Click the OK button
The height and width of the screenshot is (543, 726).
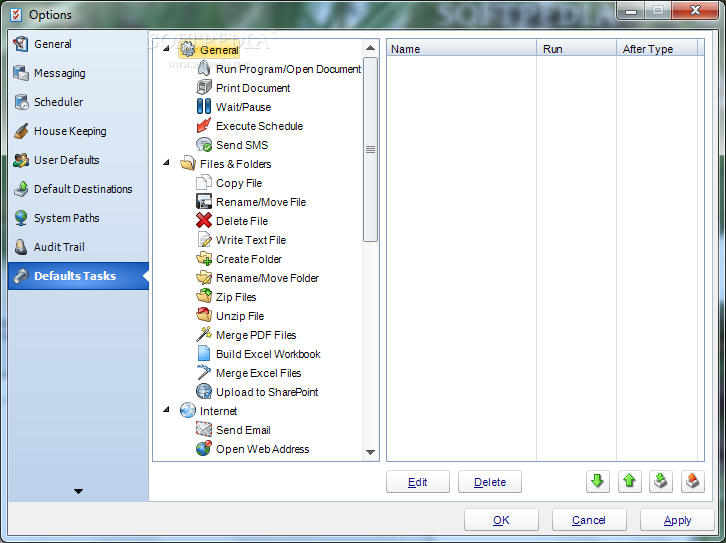coord(501,520)
